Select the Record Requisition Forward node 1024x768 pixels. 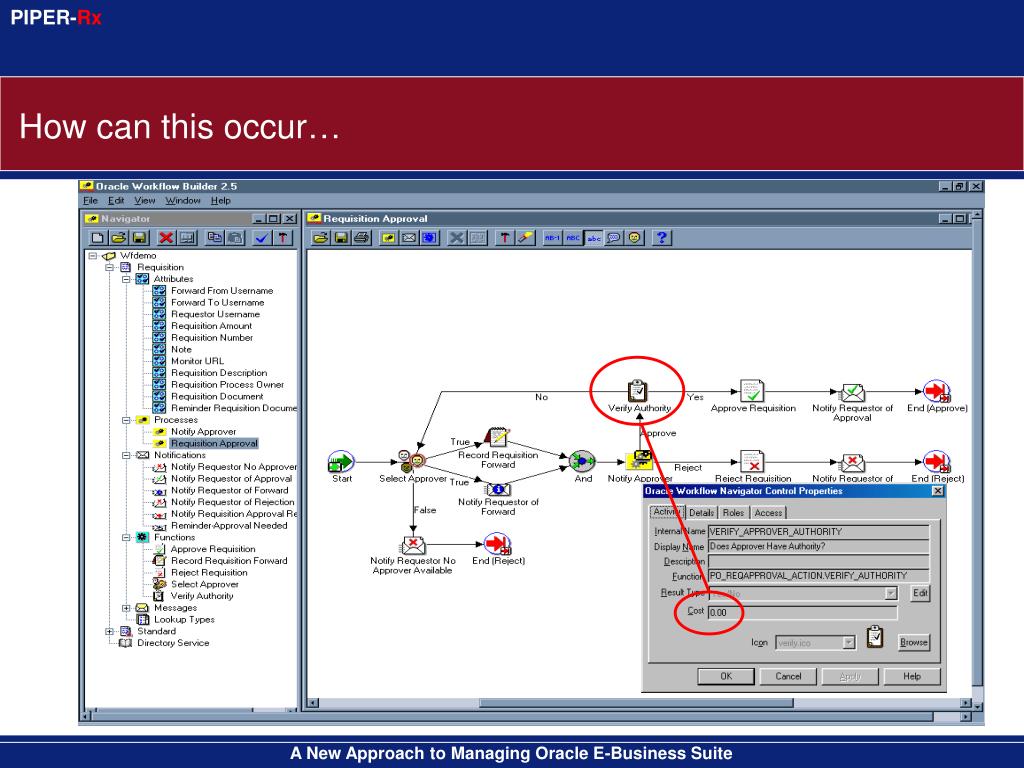coord(498,438)
